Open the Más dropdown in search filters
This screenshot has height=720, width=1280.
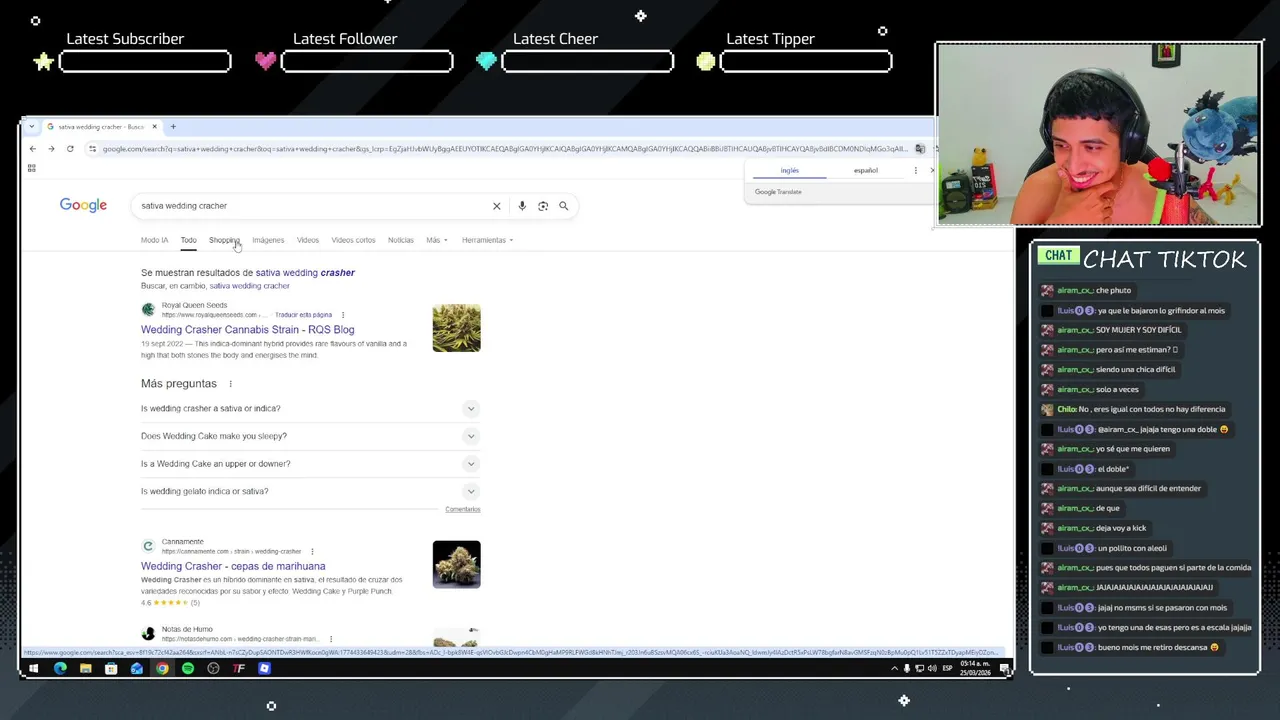(x=436, y=240)
